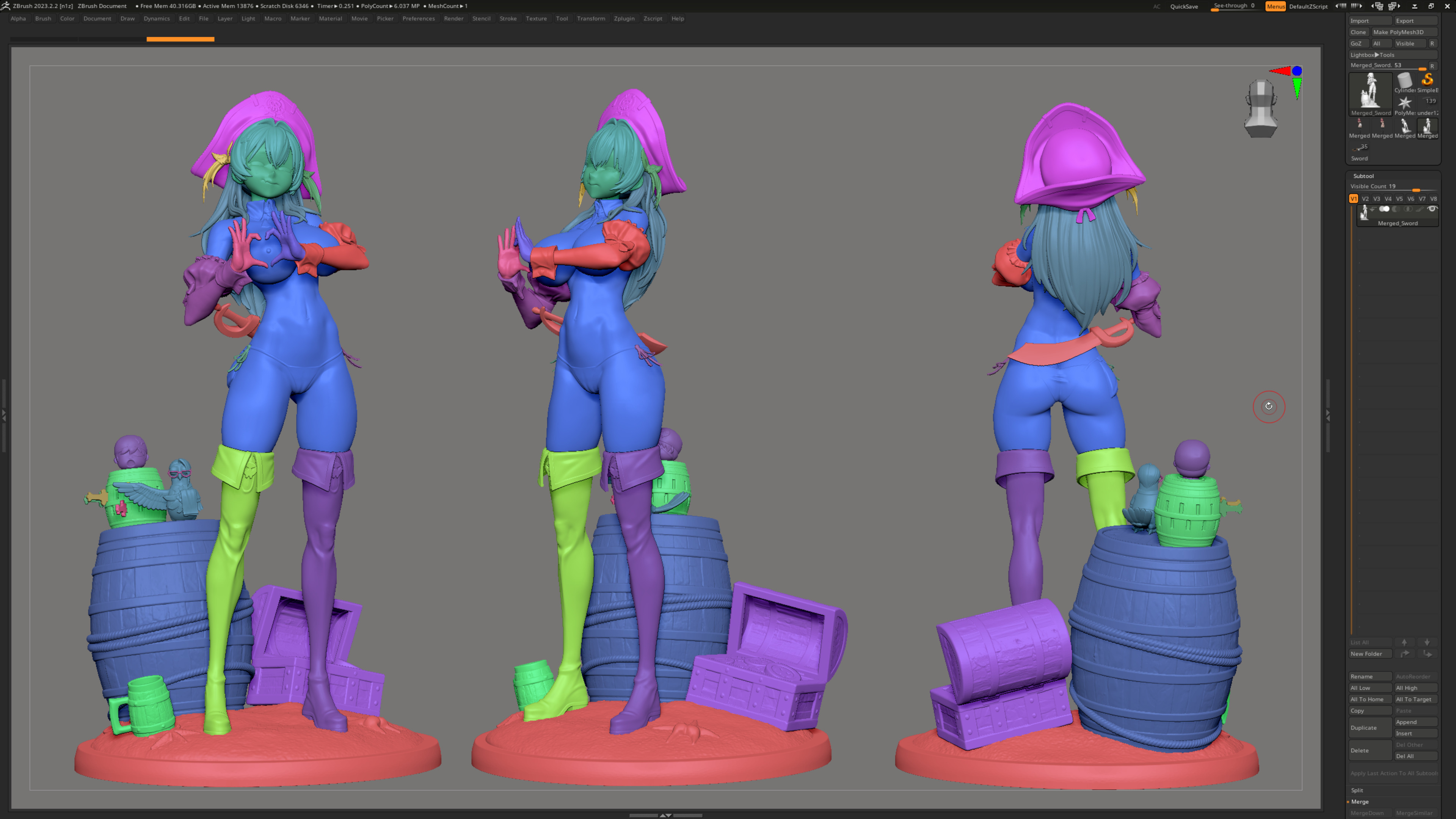Activate the V8 visibility set
The width and height of the screenshot is (1456, 819).
(1433, 199)
